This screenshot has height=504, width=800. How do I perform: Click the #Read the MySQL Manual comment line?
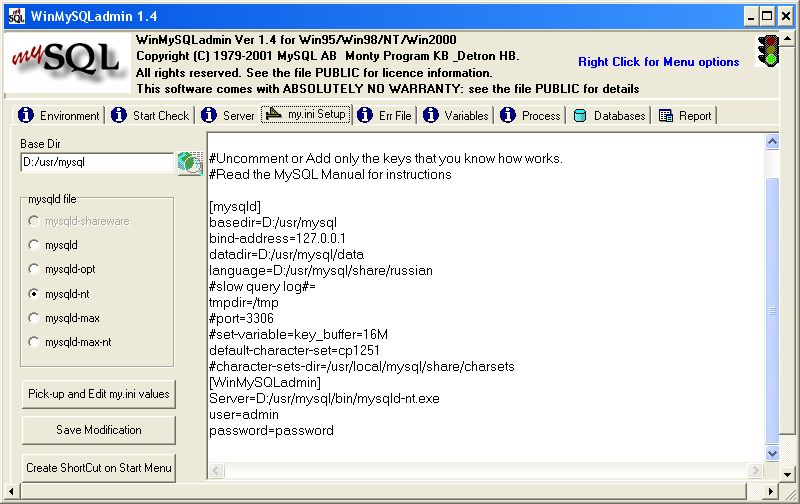[331, 175]
